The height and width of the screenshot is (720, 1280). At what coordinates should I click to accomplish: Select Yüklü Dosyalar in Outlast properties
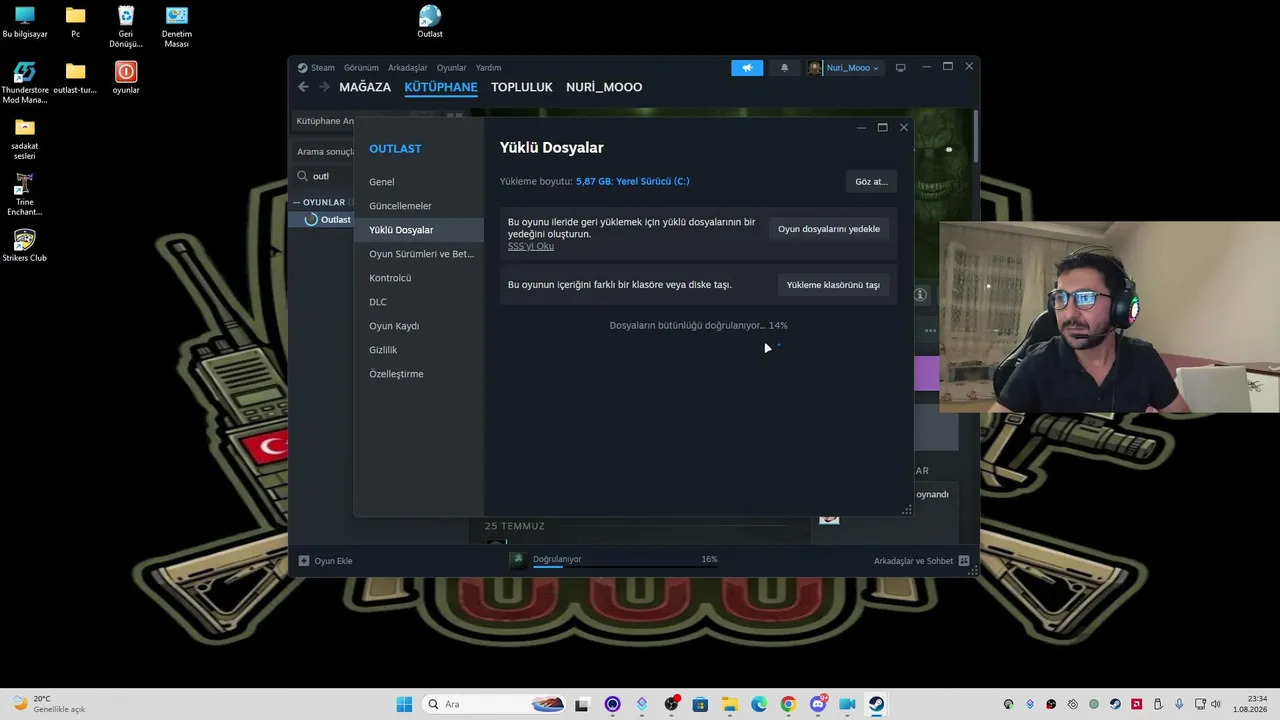pos(419,230)
